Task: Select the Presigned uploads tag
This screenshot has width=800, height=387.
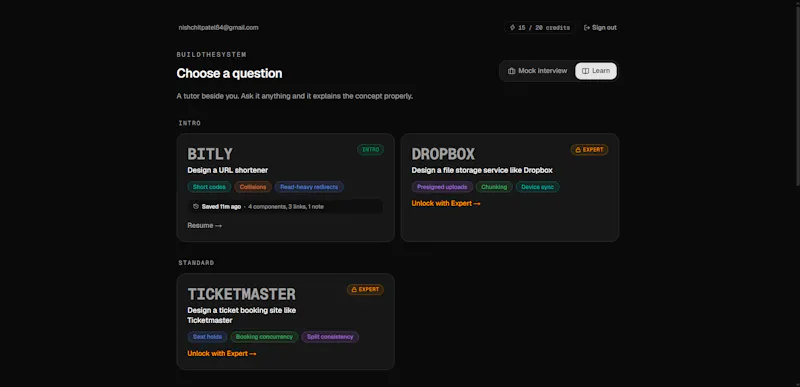Action: coord(442,187)
